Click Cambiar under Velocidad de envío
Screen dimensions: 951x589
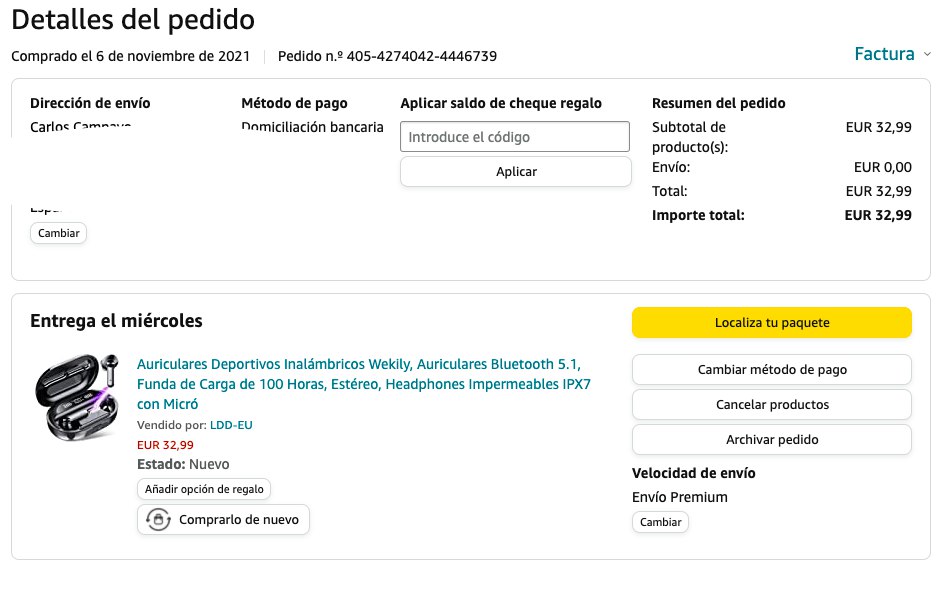tap(660, 522)
